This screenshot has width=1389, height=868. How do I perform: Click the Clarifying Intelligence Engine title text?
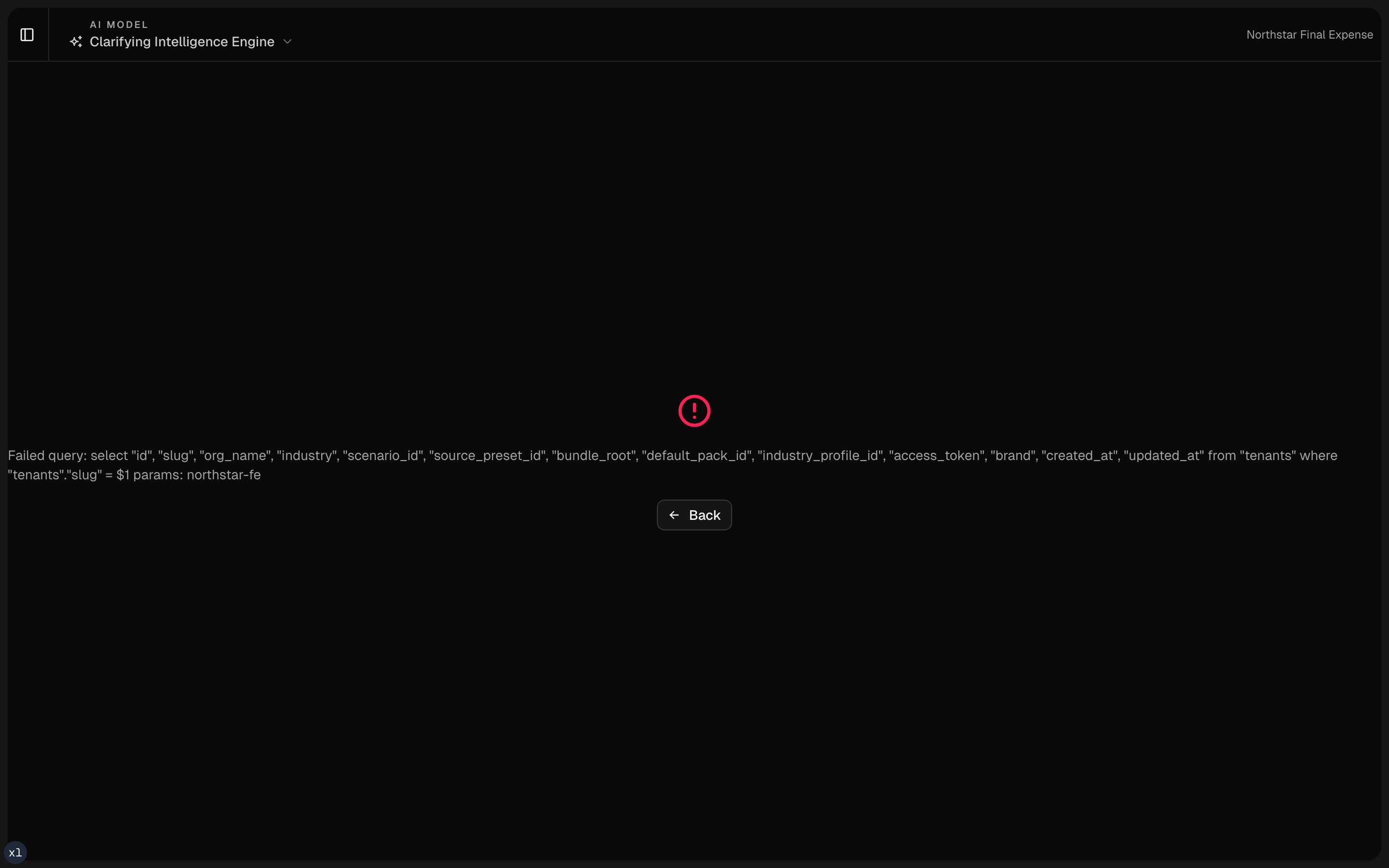click(x=182, y=41)
